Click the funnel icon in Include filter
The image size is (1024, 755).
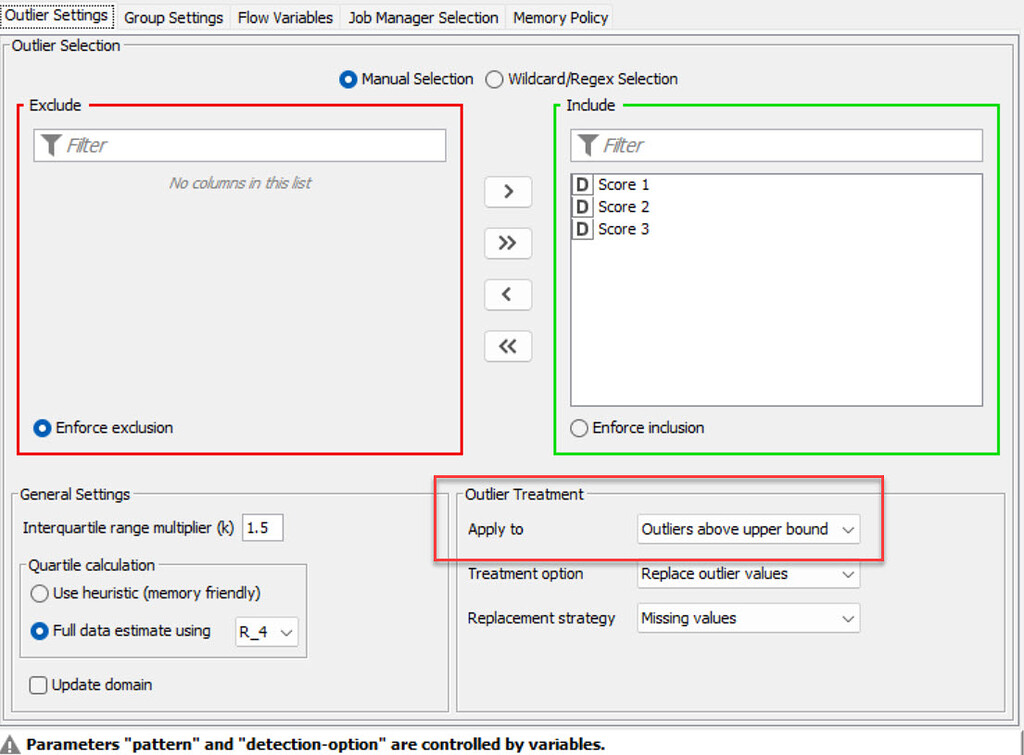(x=588, y=145)
